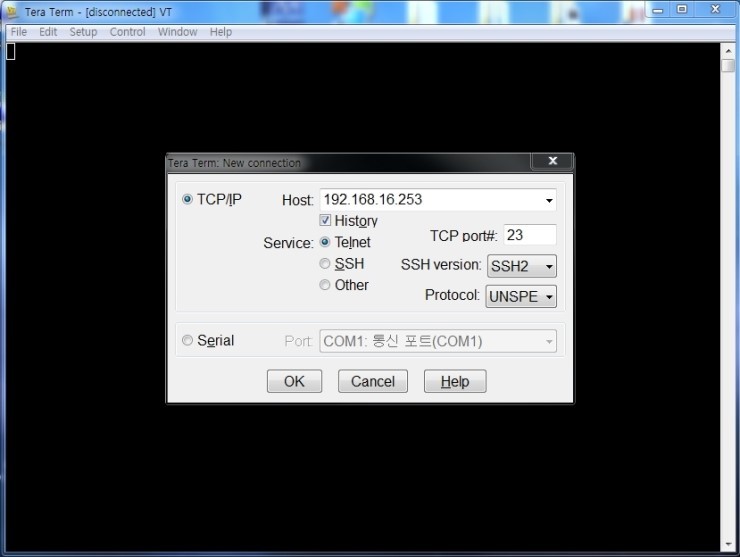Open the Edit menu
The image size is (740, 557).
(x=48, y=32)
